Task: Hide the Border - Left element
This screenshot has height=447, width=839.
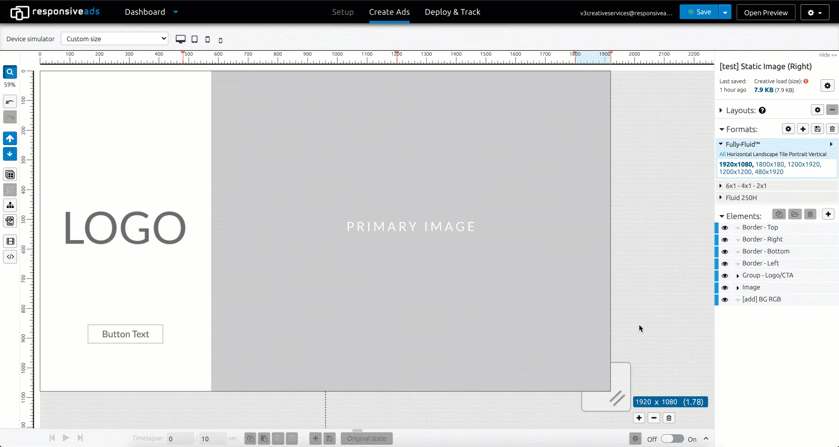Action: (x=724, y=263)
